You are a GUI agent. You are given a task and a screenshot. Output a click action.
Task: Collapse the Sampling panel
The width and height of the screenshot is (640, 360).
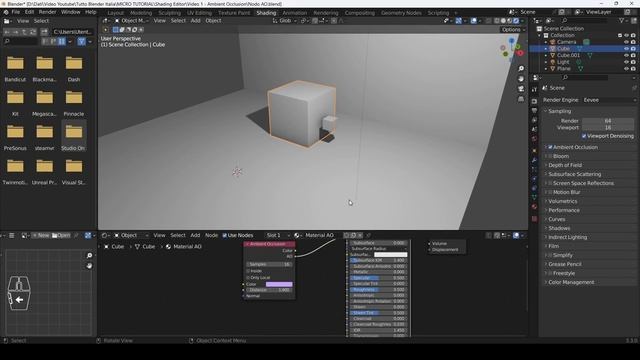click(x=560, y=111)
